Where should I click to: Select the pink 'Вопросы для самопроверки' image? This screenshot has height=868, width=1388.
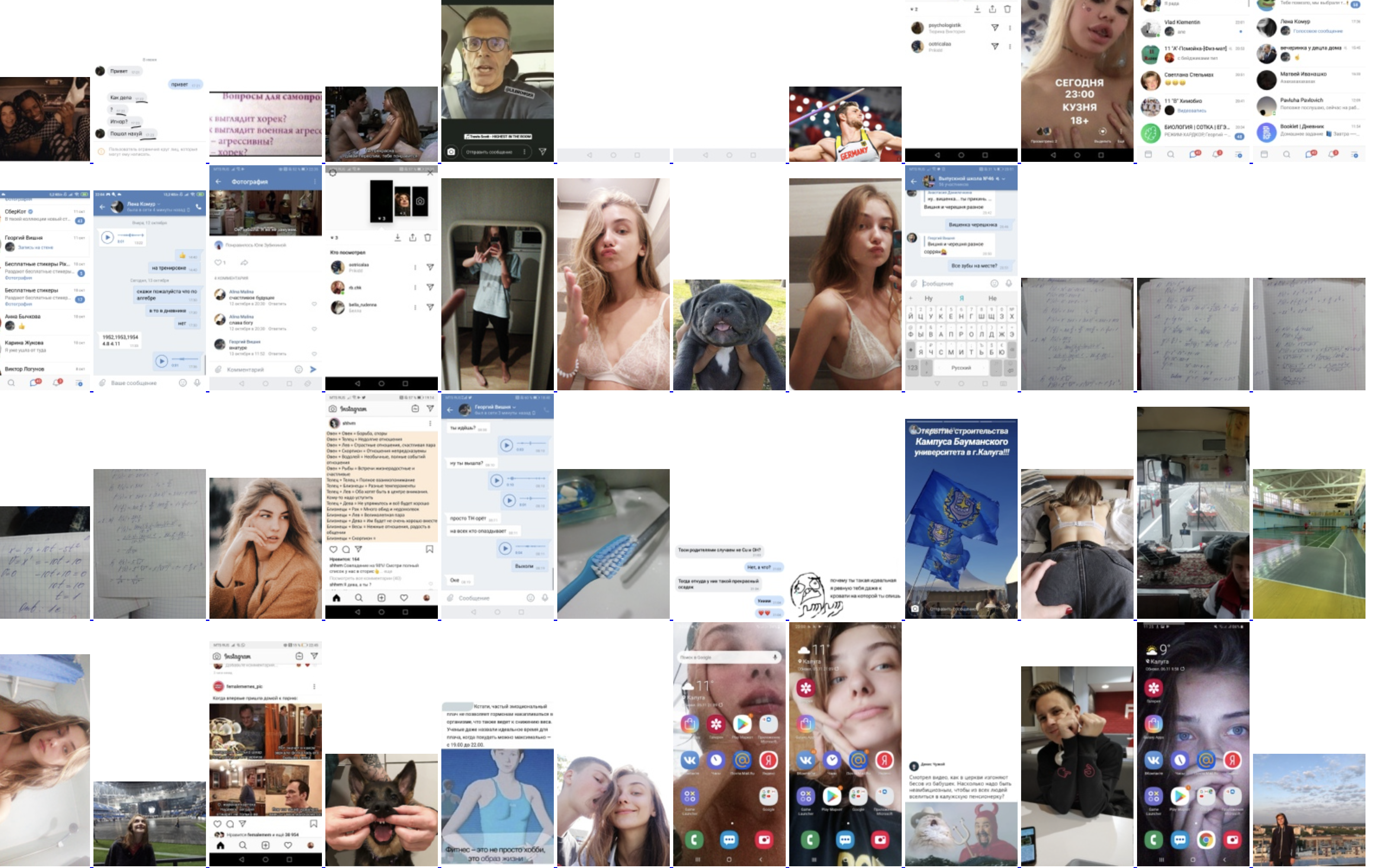pos(265,123)
